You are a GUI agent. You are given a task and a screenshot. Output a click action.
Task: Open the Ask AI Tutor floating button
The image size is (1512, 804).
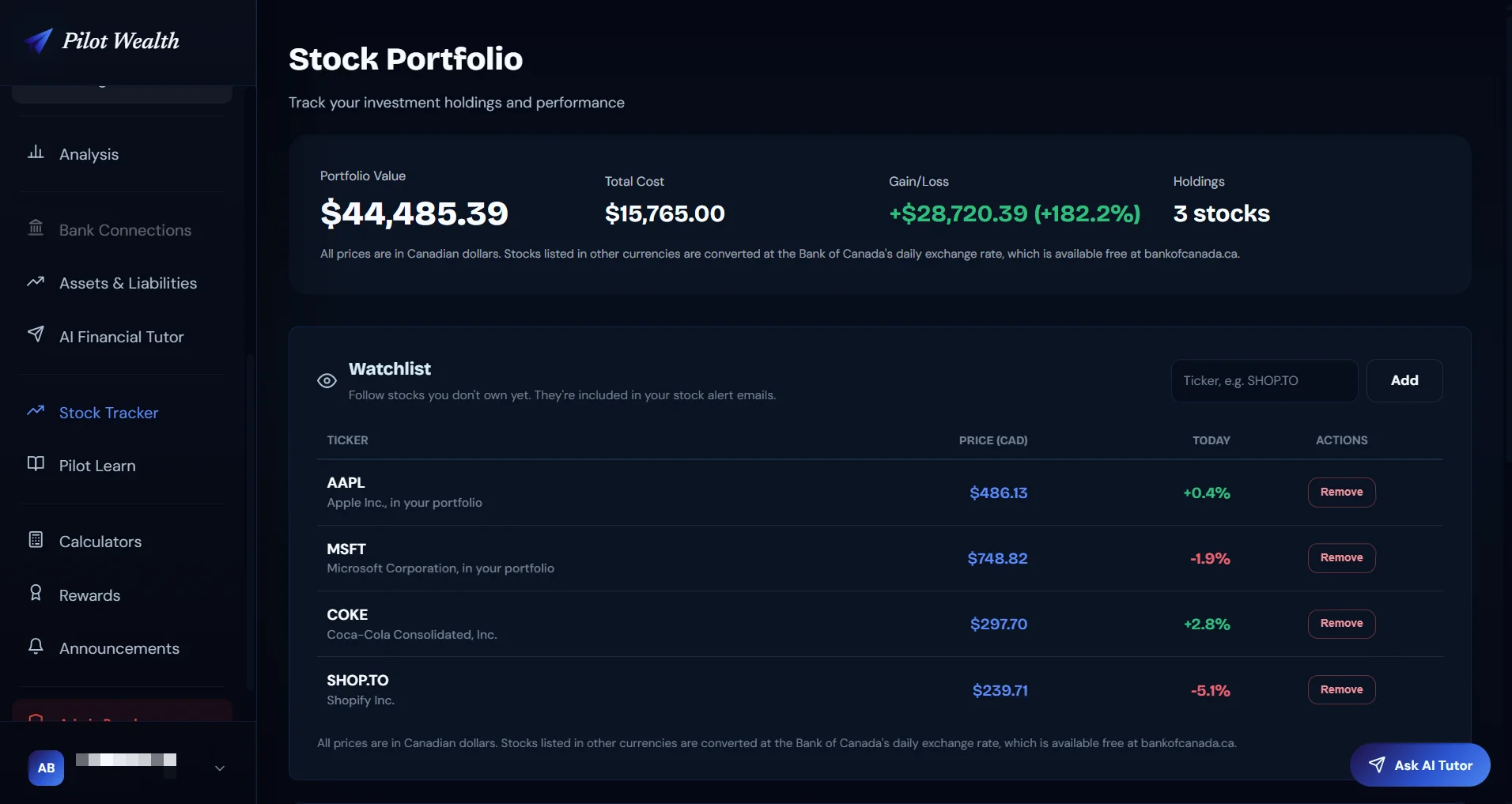tap(1420, 764)
